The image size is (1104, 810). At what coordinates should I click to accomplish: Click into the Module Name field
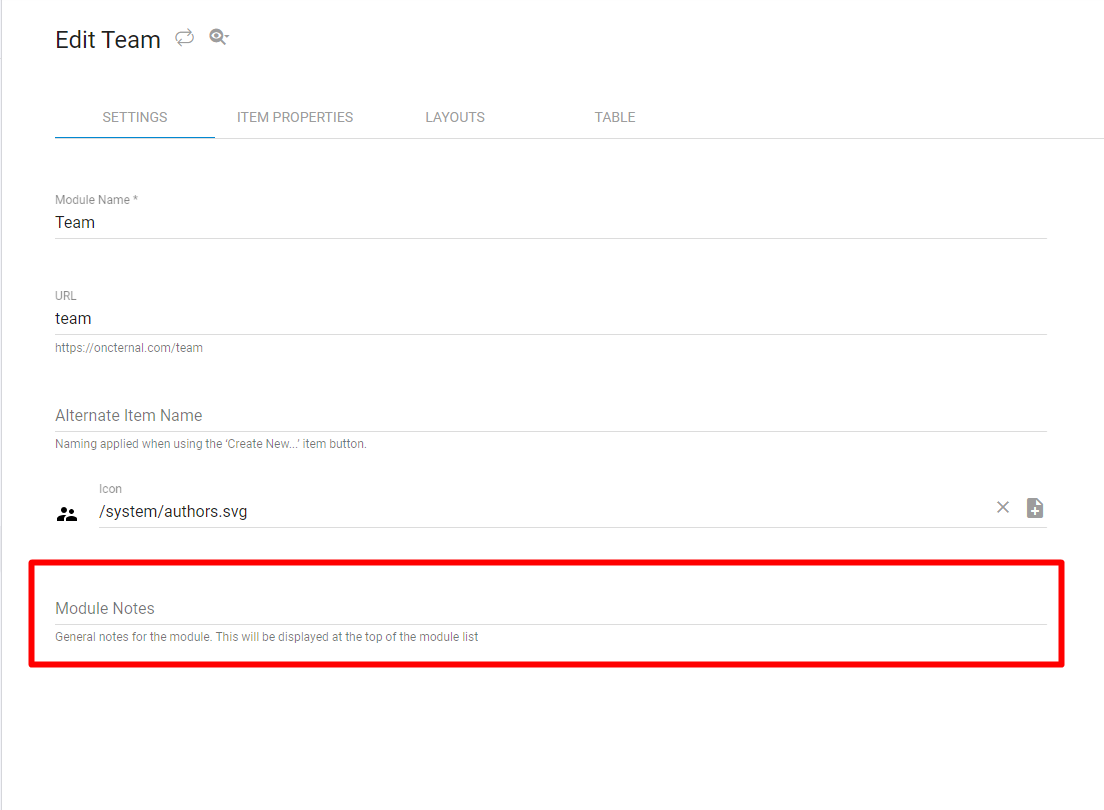pos(550,223)
